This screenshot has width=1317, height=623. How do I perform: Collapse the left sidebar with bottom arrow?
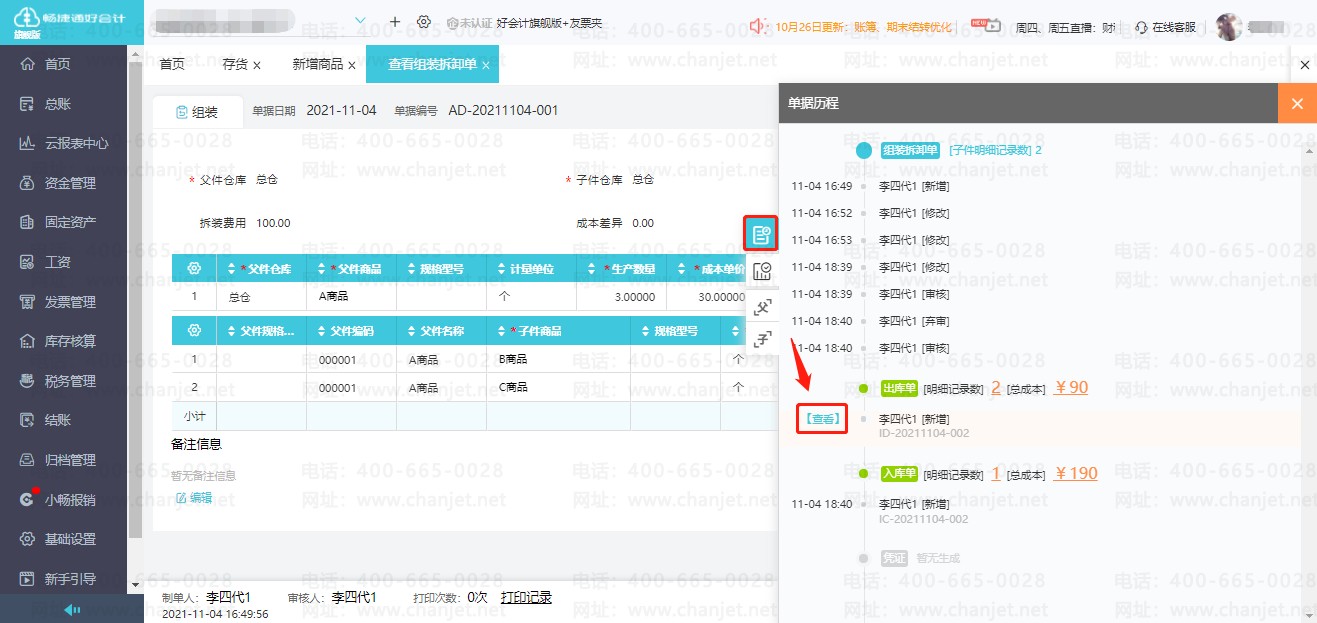coord(72,610)
